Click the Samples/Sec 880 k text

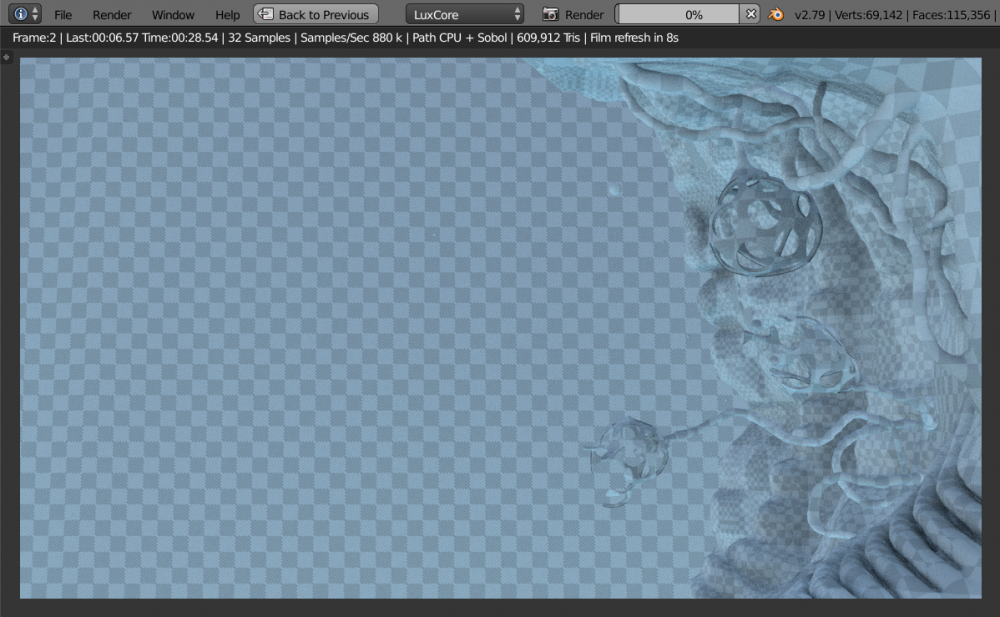tap(351, 38)
